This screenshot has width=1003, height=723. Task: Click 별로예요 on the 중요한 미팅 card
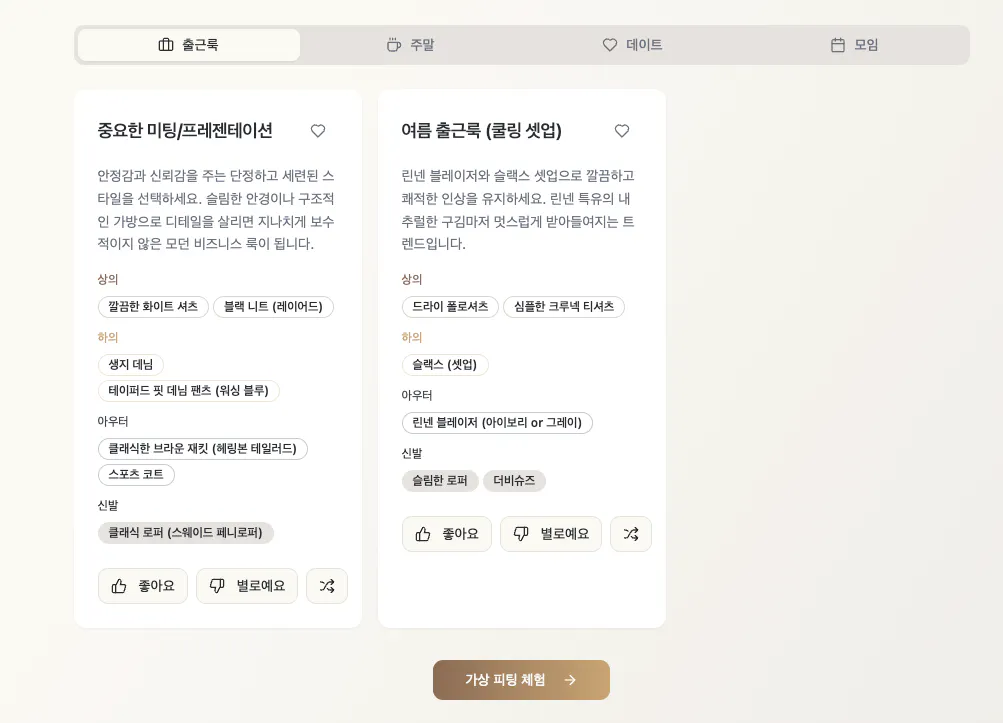[x=247, y=586]
